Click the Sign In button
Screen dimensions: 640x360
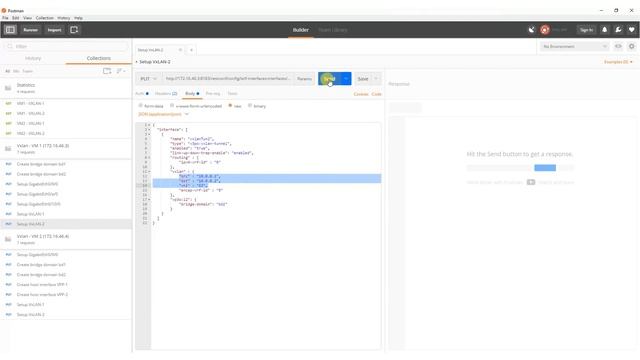tap(586, 30)
